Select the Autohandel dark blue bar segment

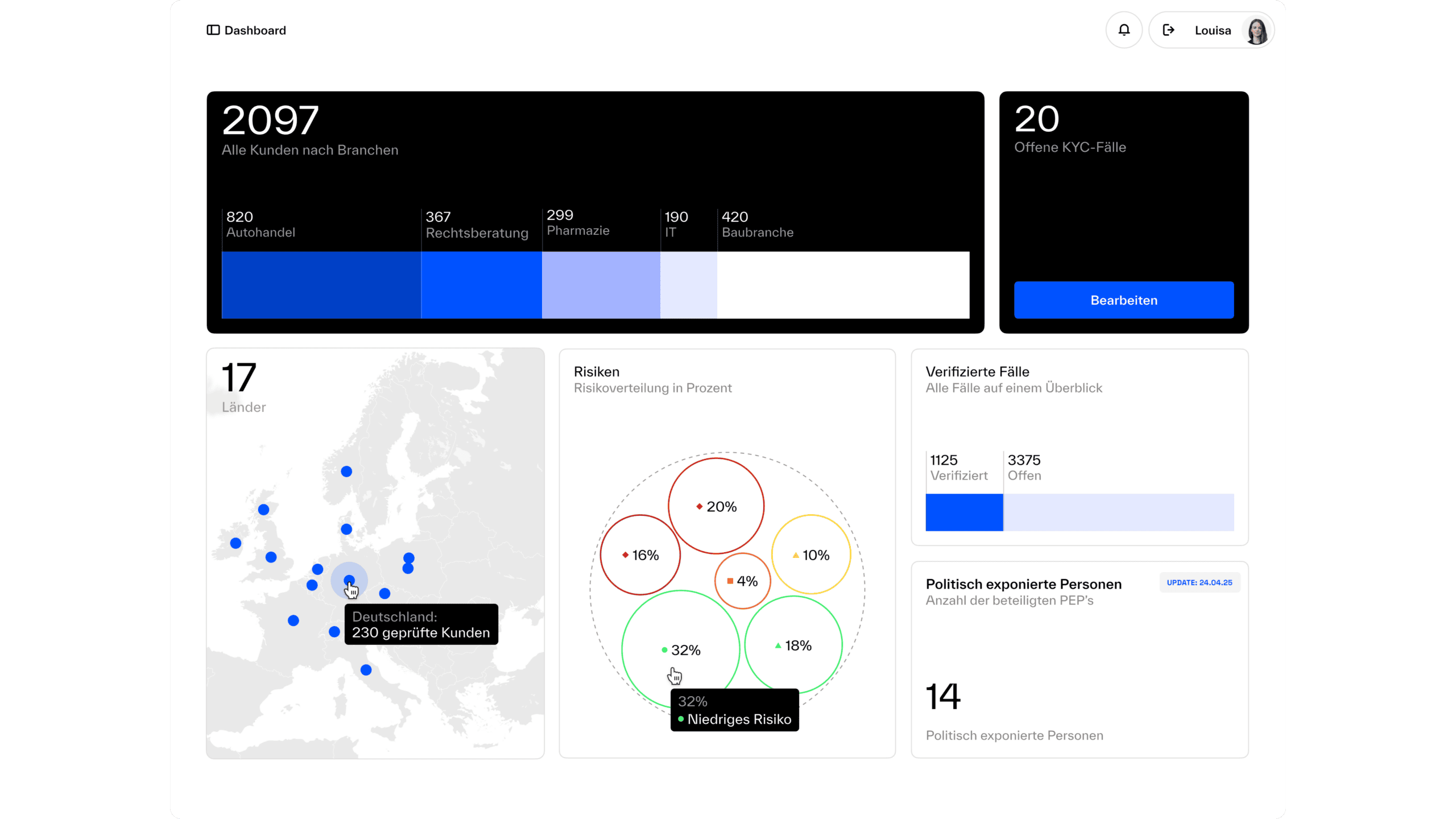point(321,285)
